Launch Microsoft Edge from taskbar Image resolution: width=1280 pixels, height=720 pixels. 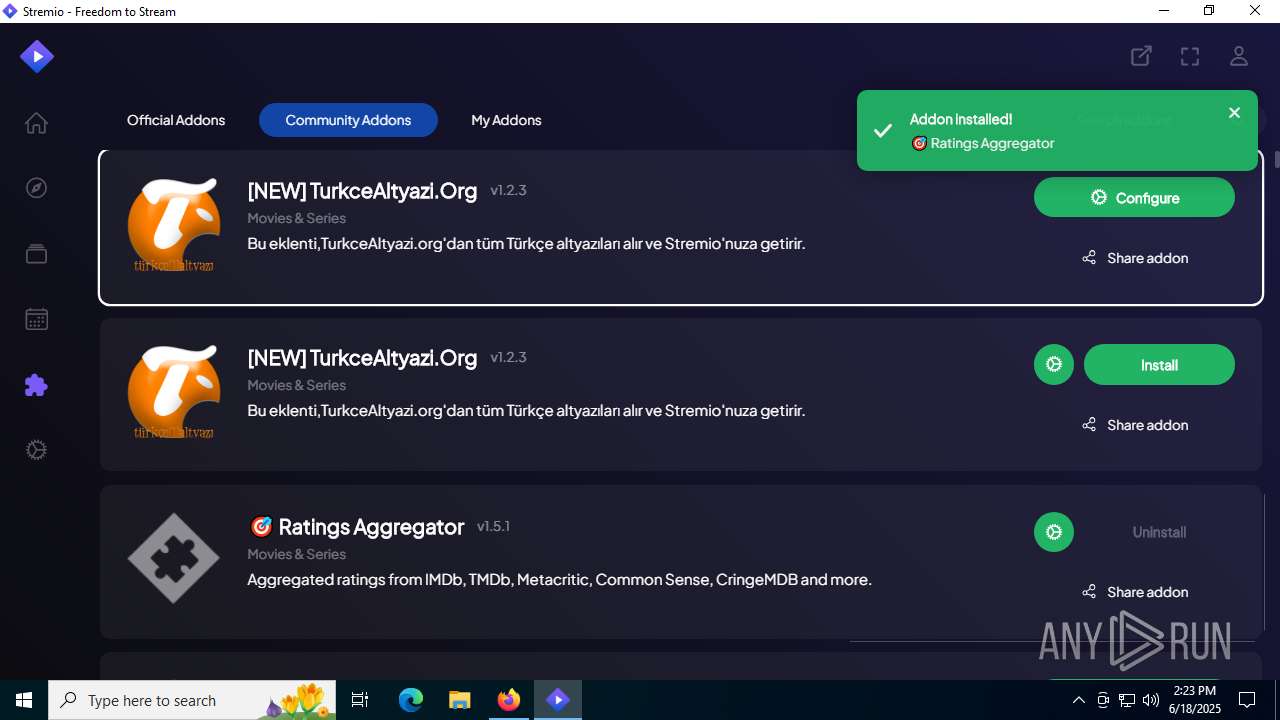tap(411, 700)
